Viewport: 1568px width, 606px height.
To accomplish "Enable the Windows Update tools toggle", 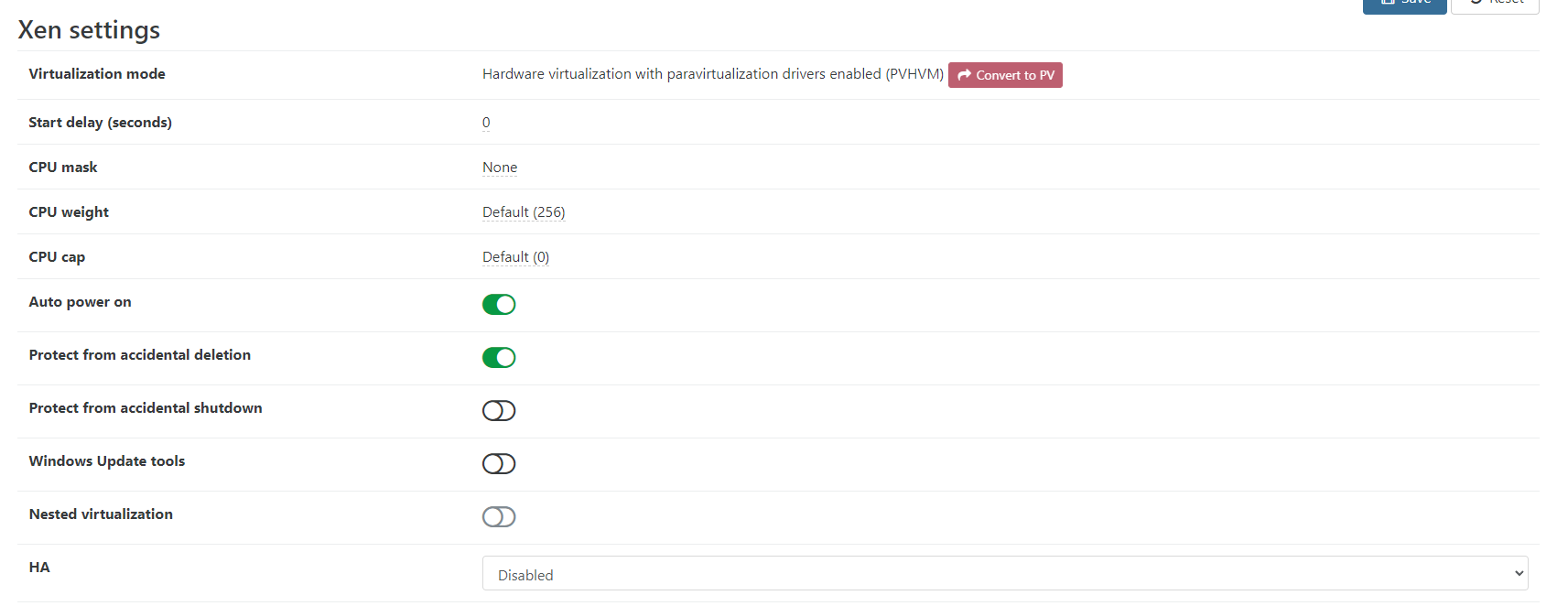I will (x=499, y=463).
